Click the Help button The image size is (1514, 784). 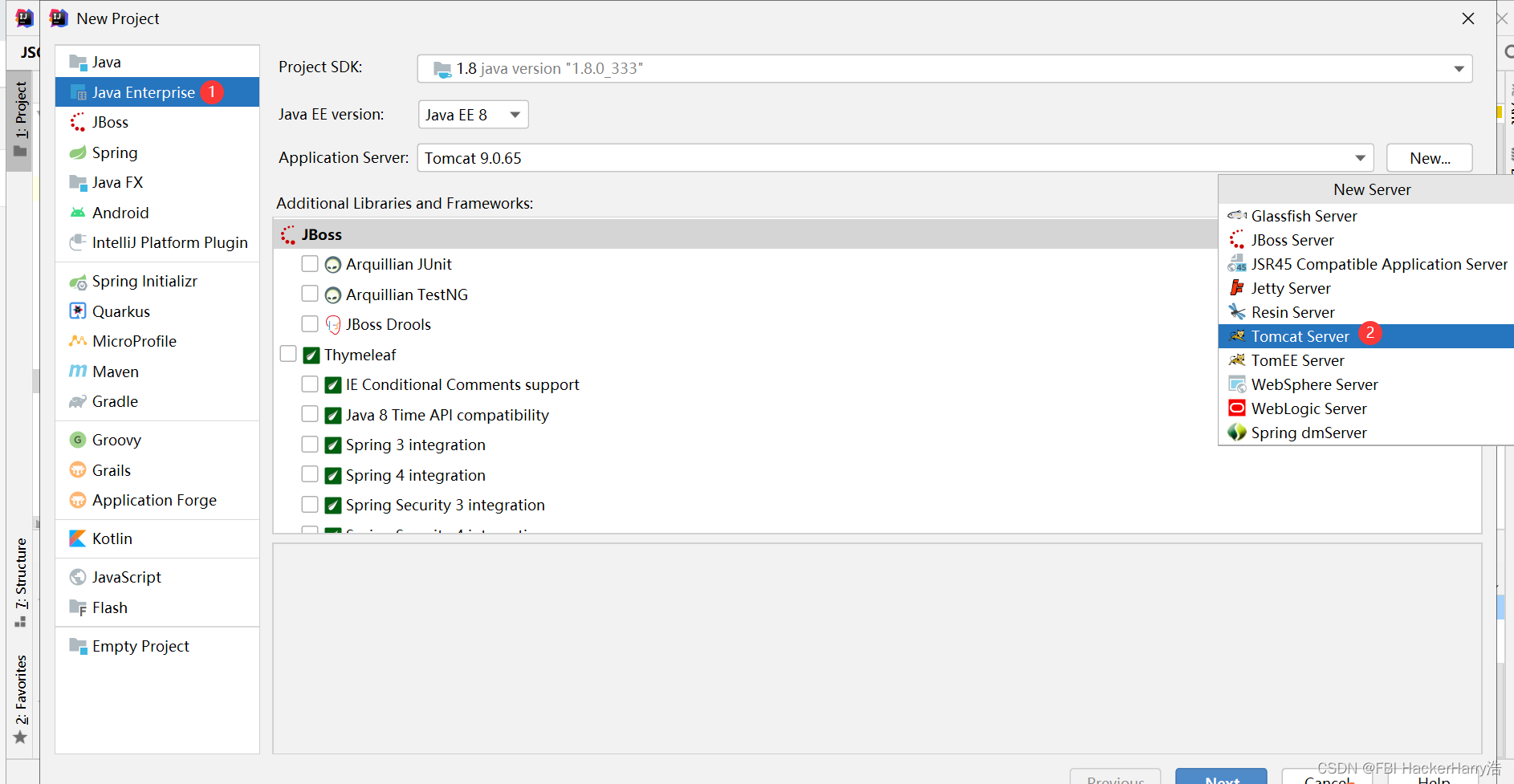tap(1433, 777)
